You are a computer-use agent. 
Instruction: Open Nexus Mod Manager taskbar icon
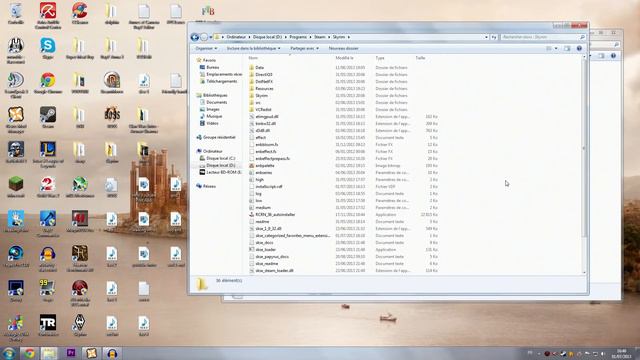click(91, 353)
